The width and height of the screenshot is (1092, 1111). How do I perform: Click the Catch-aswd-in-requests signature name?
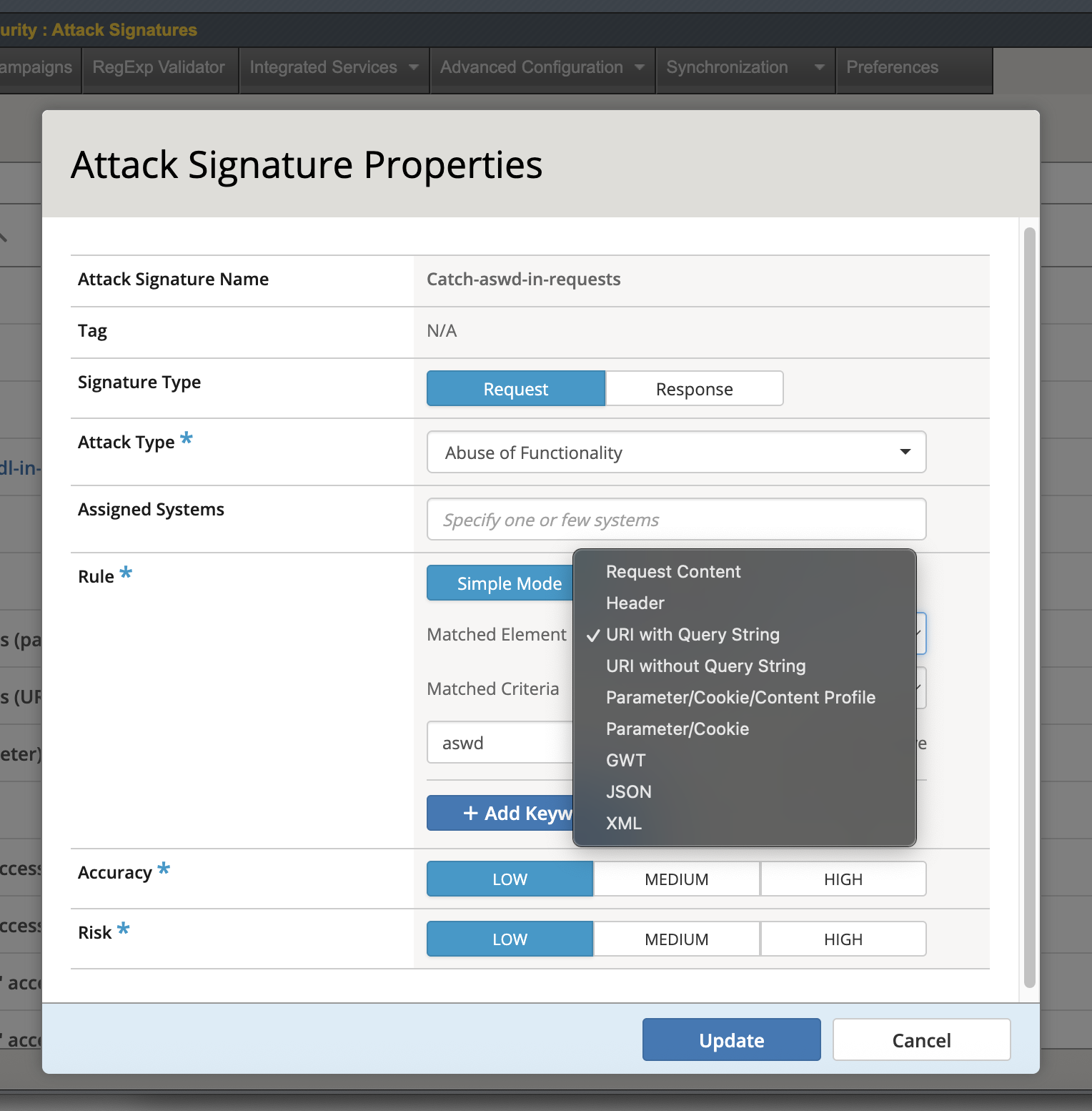(524, 280)
